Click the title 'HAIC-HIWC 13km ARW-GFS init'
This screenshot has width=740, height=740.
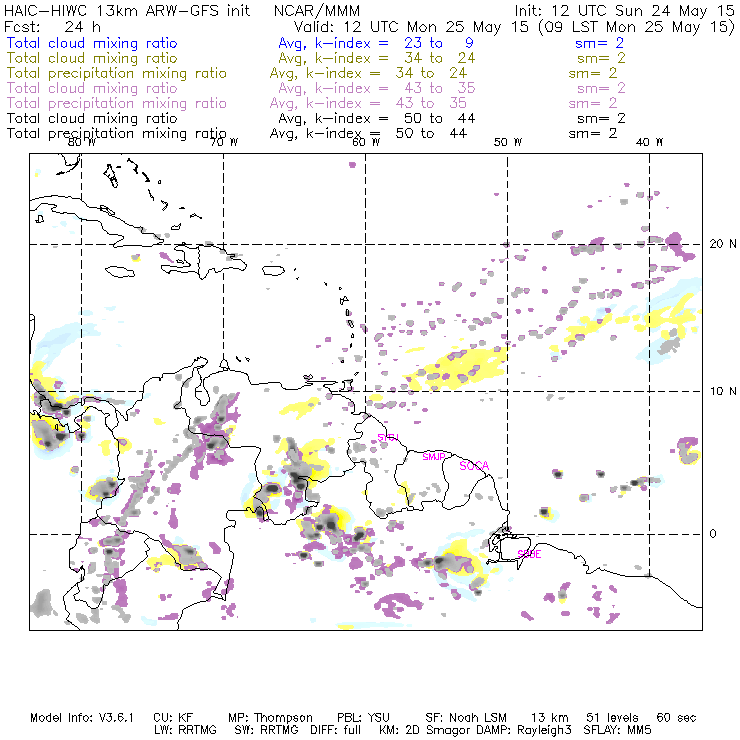(x=127, y=10)
